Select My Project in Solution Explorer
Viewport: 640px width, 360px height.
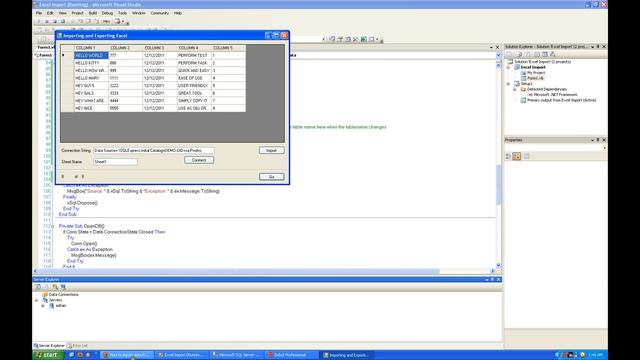tap(536, 73)
